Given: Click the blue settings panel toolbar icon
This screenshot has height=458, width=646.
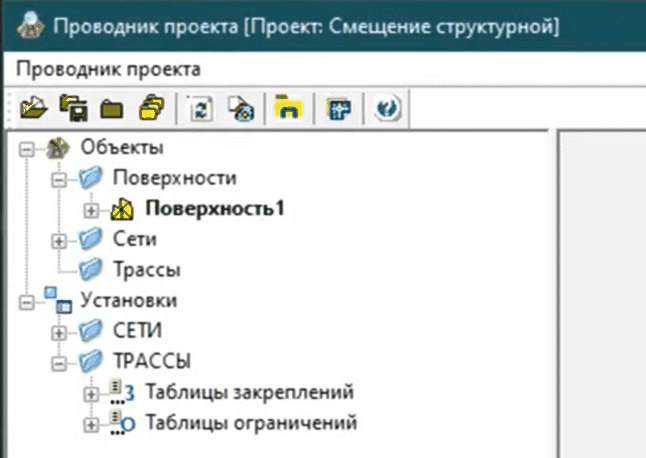Looking at the screenshot, I should [338, 107].
